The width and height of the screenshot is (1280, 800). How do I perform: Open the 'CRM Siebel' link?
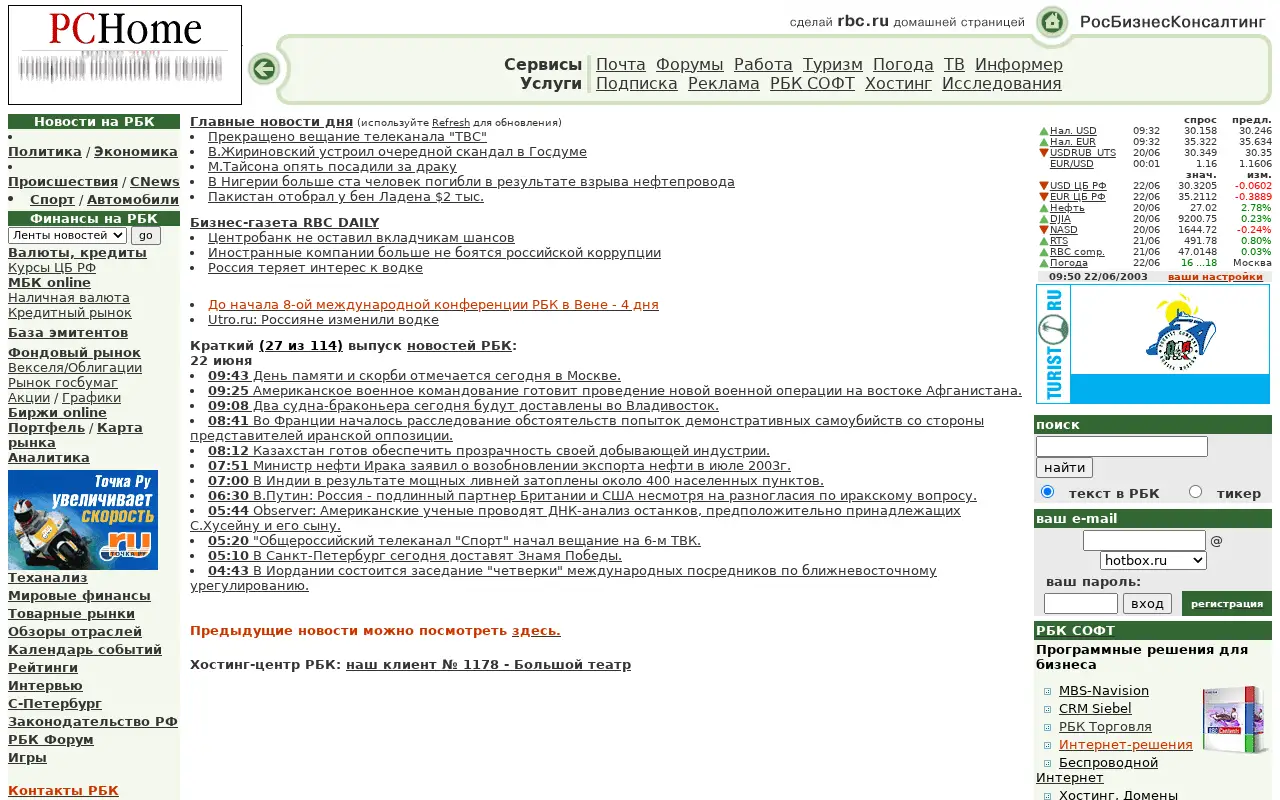click(1095, 709)
